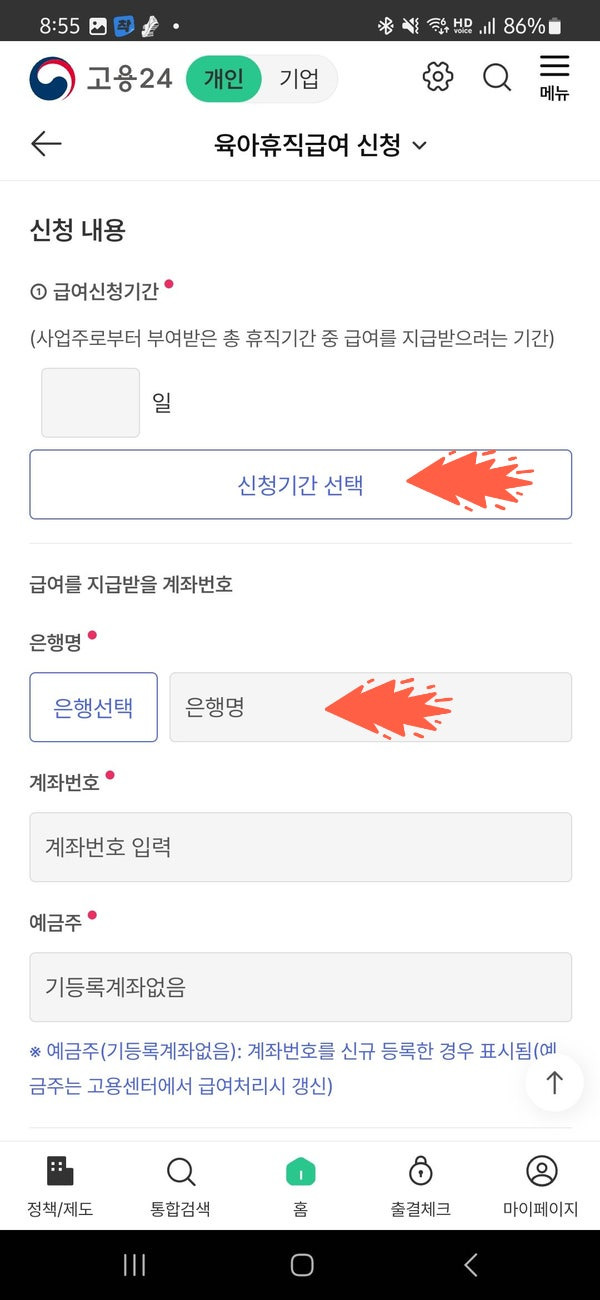The height and width of the screenshot is (1300, 600).
Task: Go to 홈 in bottom navigation
Action: coord(300,1186)
